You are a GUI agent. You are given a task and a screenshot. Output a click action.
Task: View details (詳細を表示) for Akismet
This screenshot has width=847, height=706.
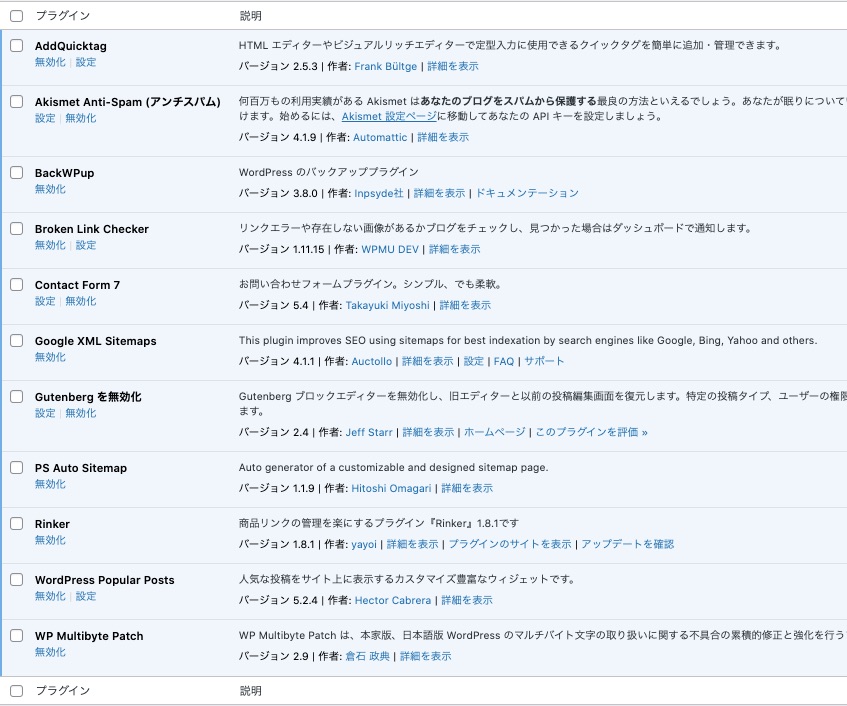[x=443, y=137]
